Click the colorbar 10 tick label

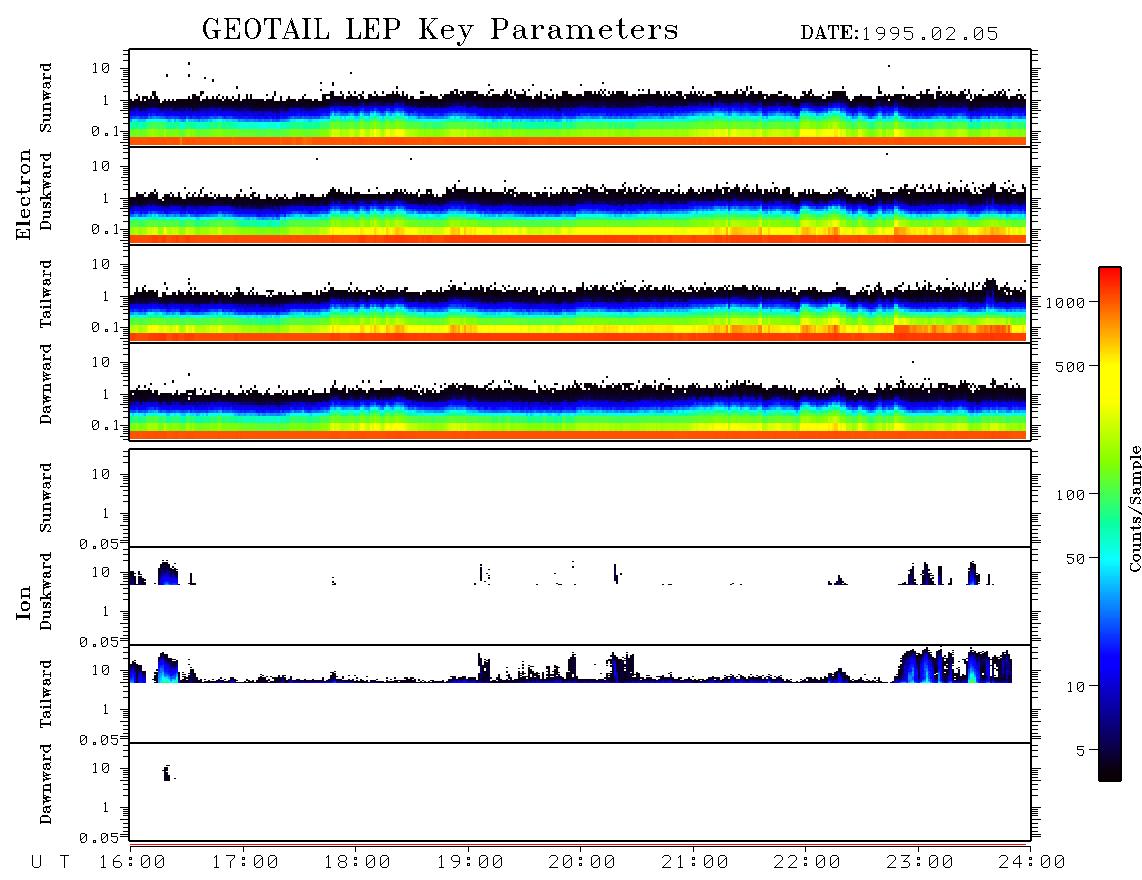(x=1075, y=686)
